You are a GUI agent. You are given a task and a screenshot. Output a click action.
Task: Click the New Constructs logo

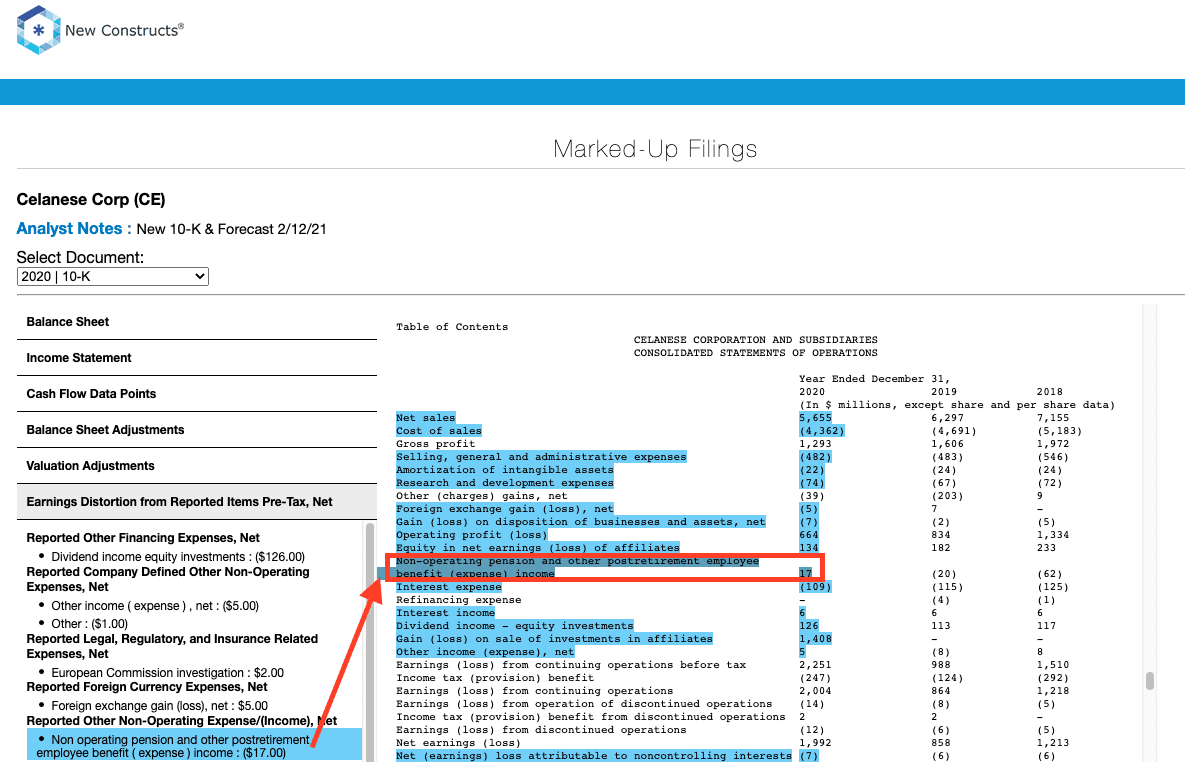(100, 30)
